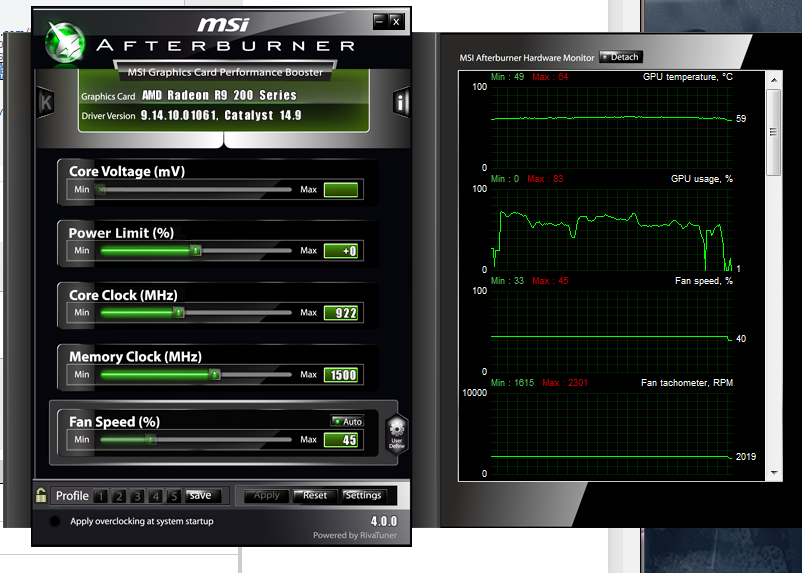Viewport: 802px width, 573px height.
Task: Click the Fan Speed 45 value field
Action: click(341, 440)
